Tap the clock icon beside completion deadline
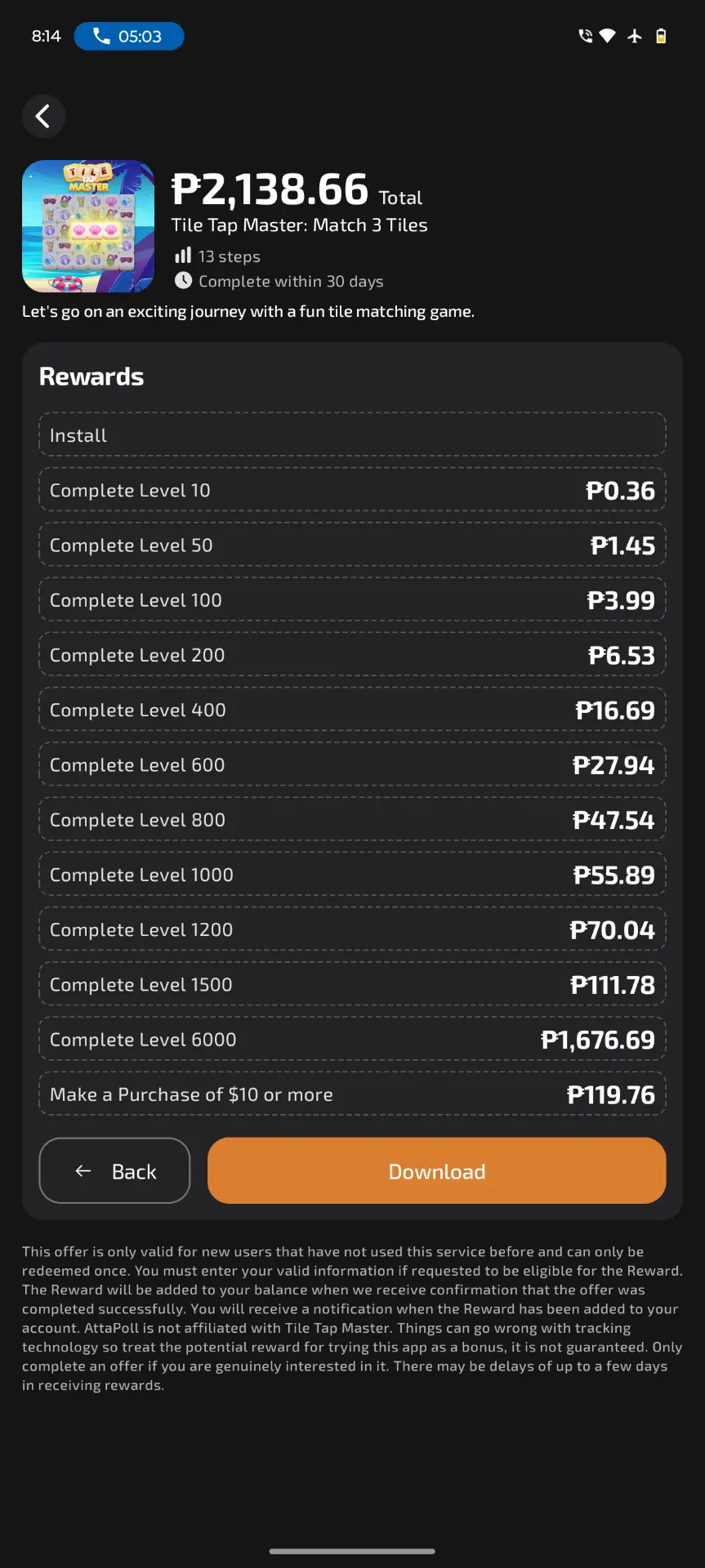The image size is (705, 1568). point(183,280)
